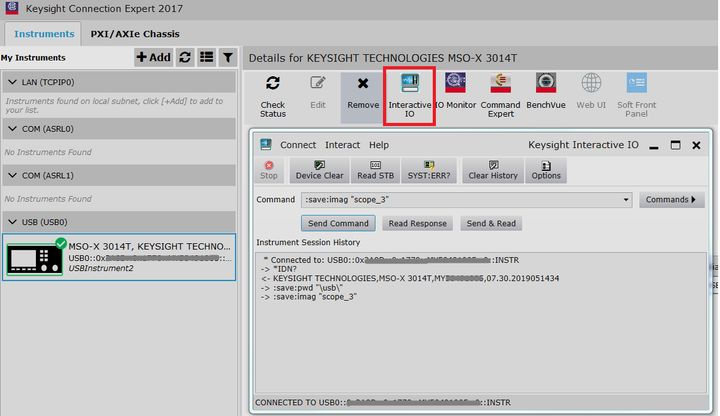Collapse the COM (ASRL1) section
This screenshot has height=416, width=720.
tap(12, 175)
